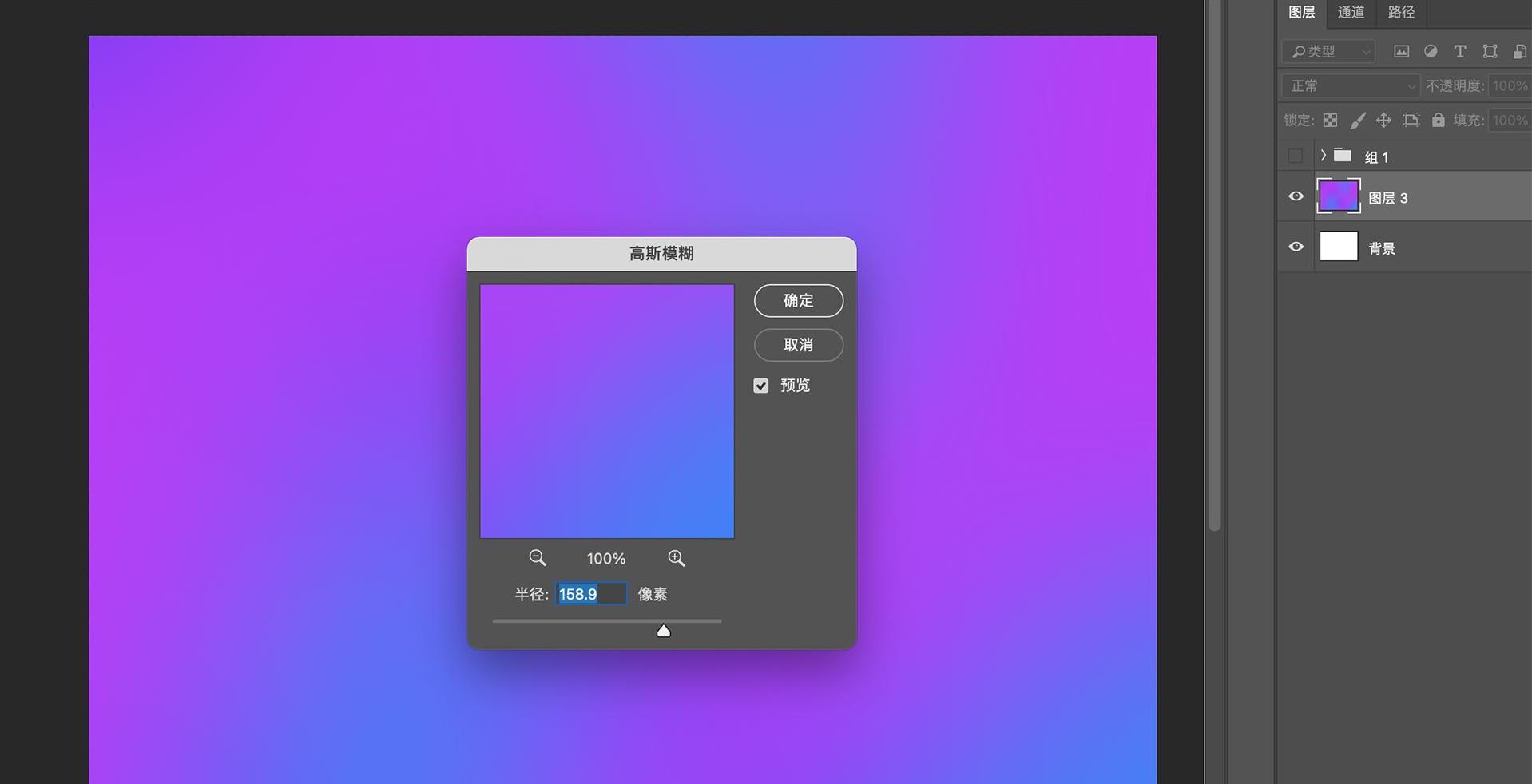
Task: Hide the 背景 background layer
Action: [1295, 247]
